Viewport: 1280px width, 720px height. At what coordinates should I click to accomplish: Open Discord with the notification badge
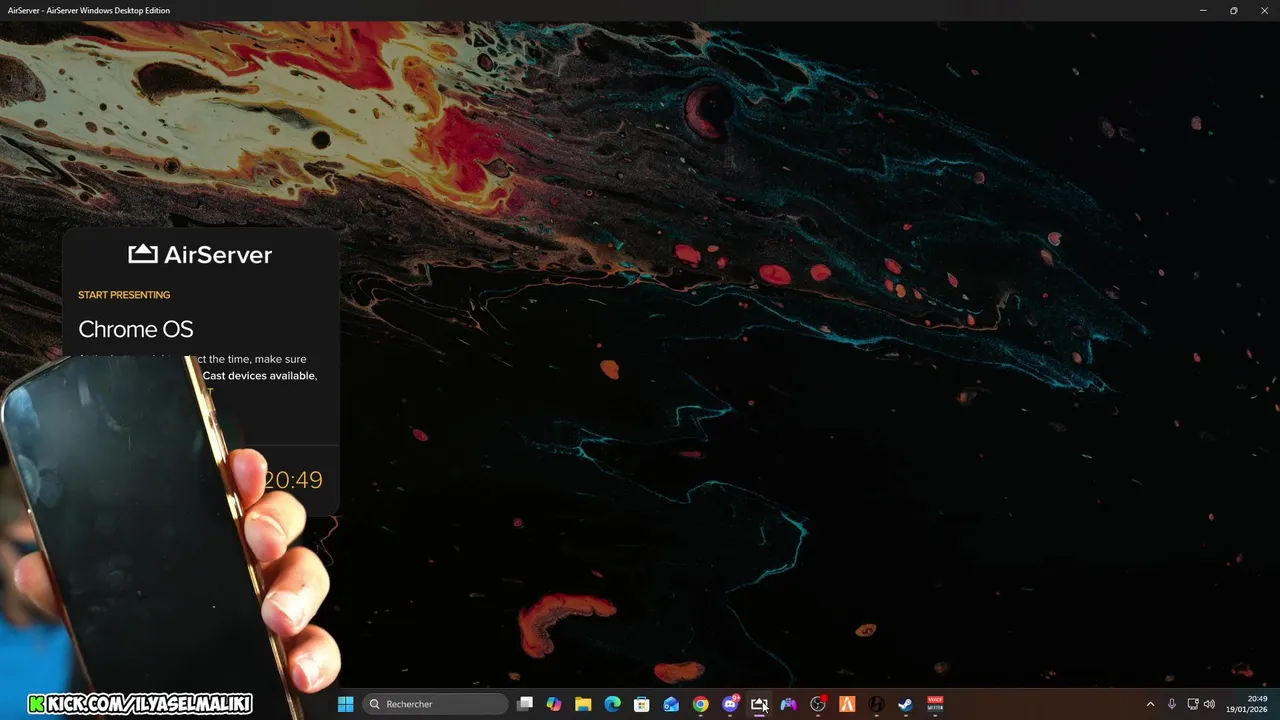click(x=730, y=704)
